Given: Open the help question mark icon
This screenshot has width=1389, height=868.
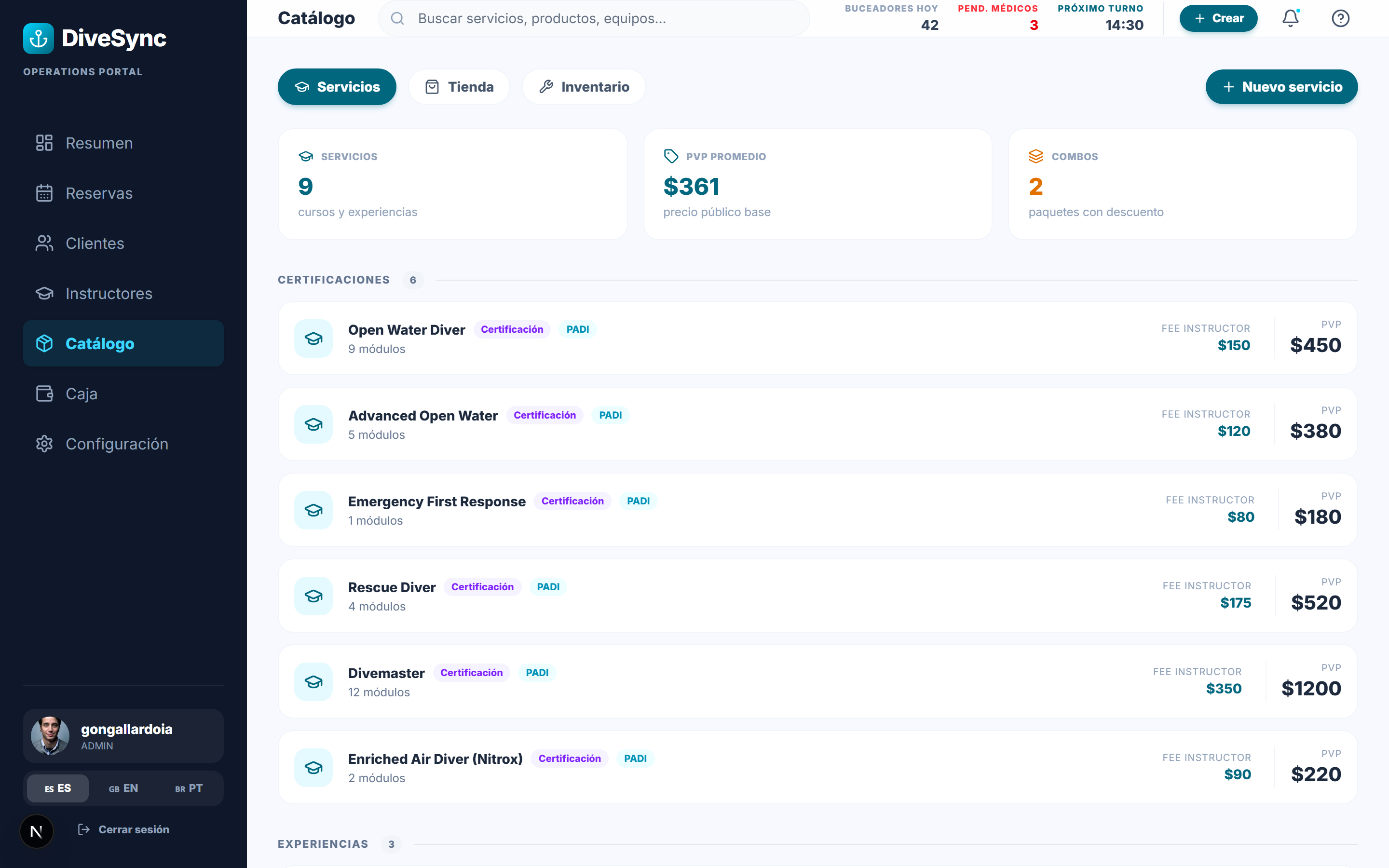Looking at the screenshot, I should pyautogui.click(x=1340, y=18).
